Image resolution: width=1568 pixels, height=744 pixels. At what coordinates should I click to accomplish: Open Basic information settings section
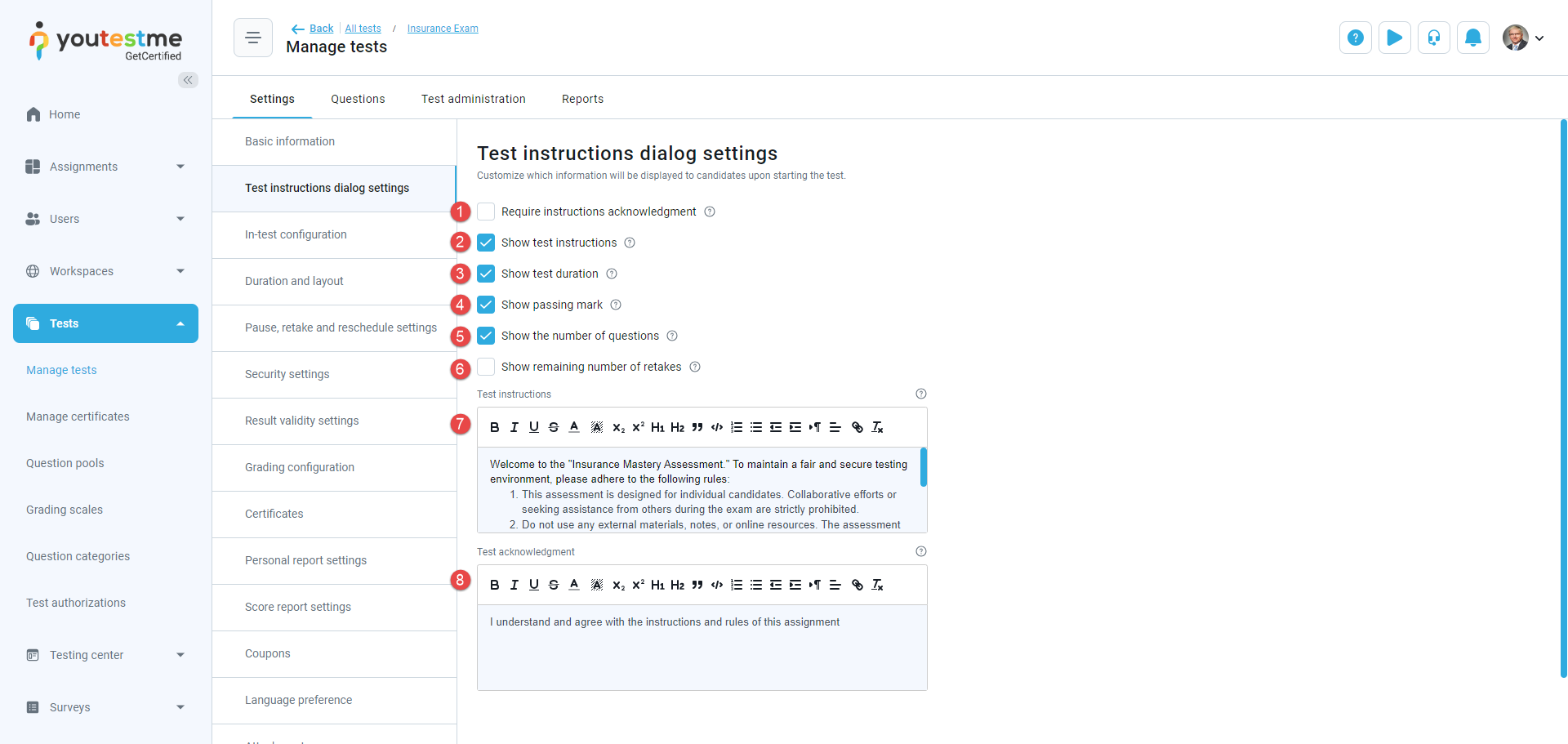pos(334,141)
